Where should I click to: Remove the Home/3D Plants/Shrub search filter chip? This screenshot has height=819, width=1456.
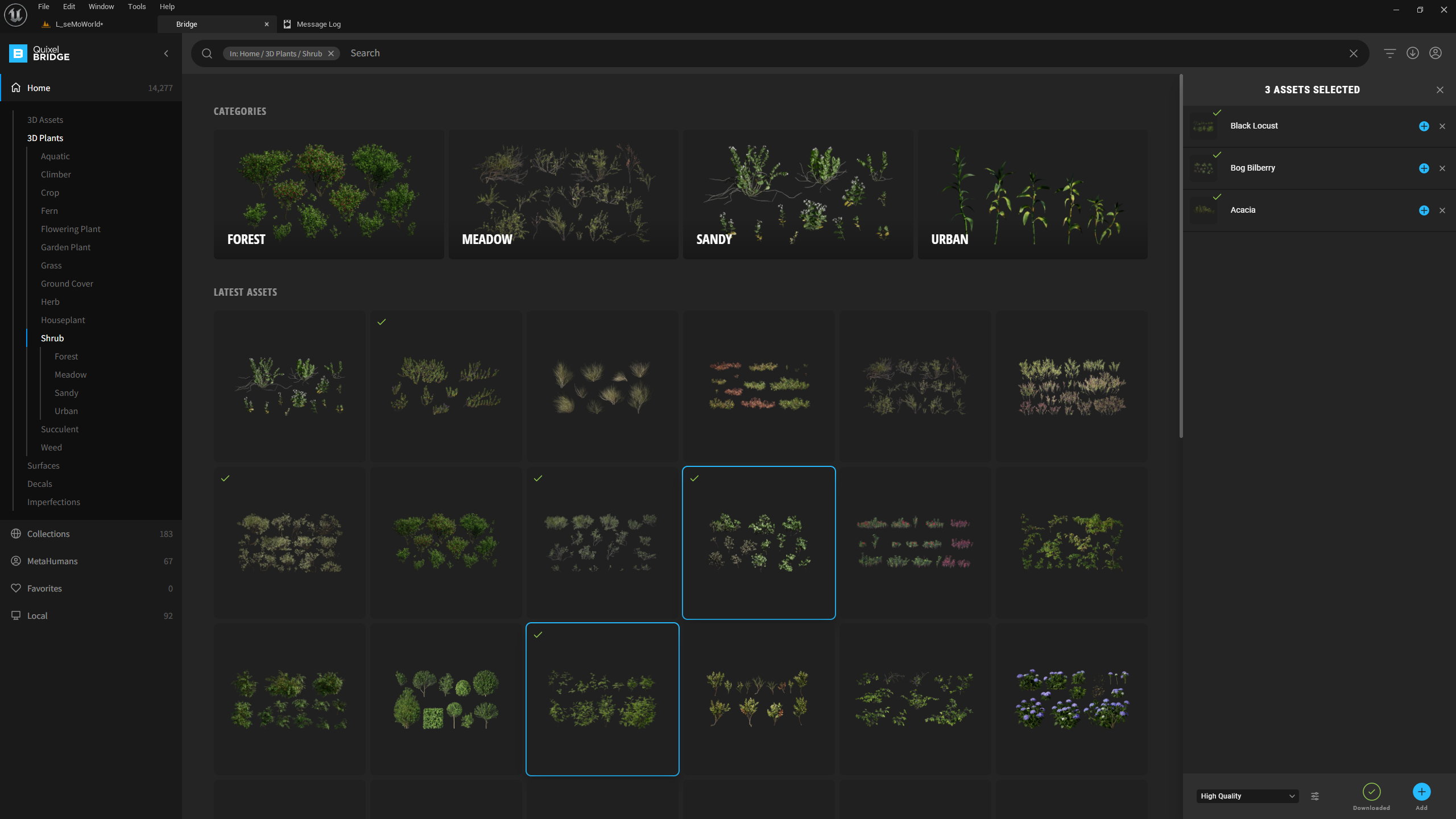(x=331, y=53)
